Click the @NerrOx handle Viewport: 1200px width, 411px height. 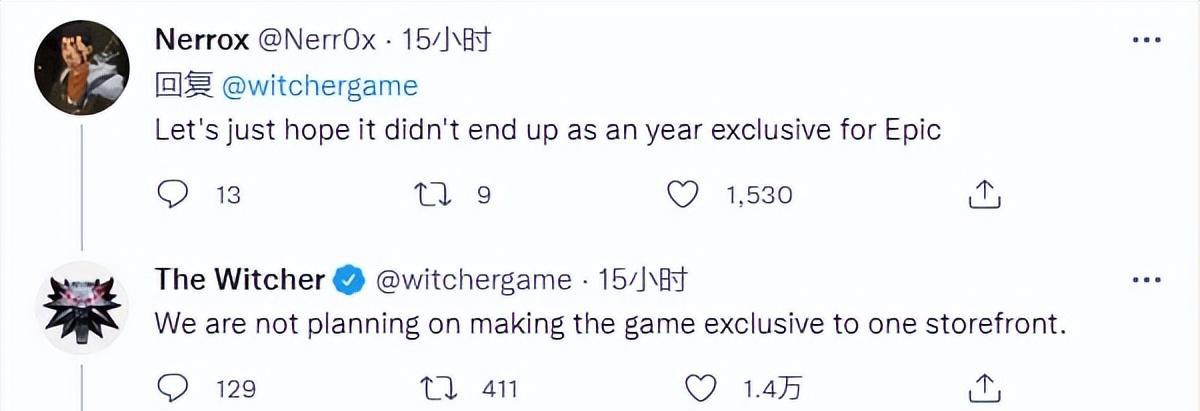[319, 41]
